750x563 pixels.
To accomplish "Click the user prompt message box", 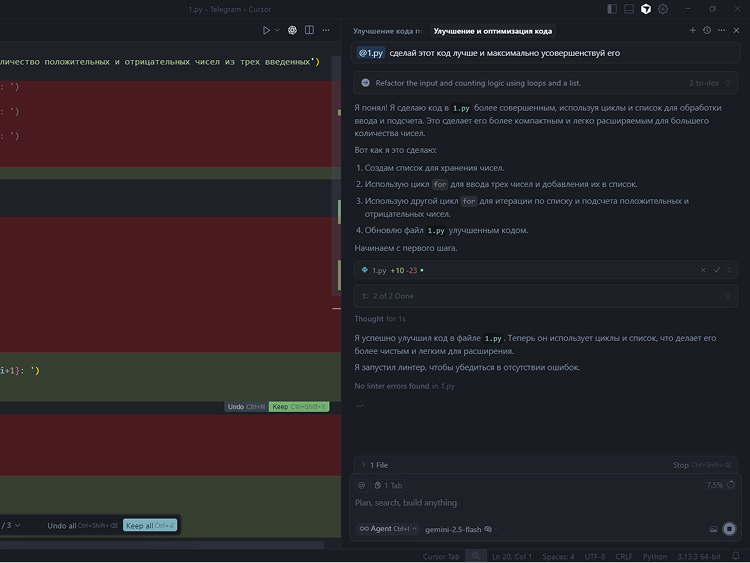I will click(546, 53).
